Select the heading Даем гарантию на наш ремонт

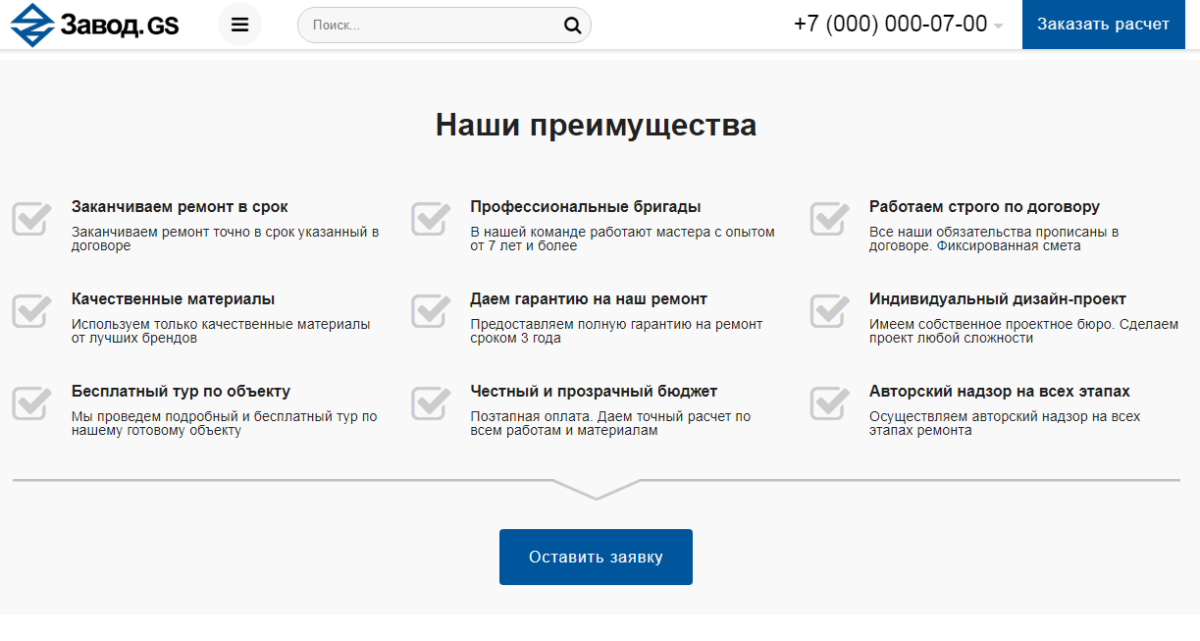coord(587,298)
